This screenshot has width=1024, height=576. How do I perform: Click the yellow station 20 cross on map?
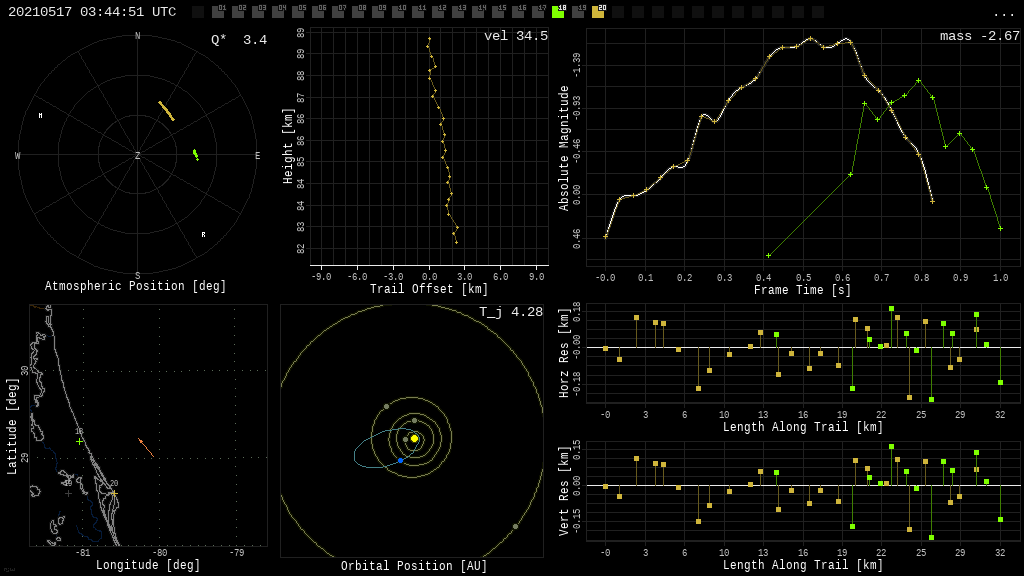click(113, 493)
